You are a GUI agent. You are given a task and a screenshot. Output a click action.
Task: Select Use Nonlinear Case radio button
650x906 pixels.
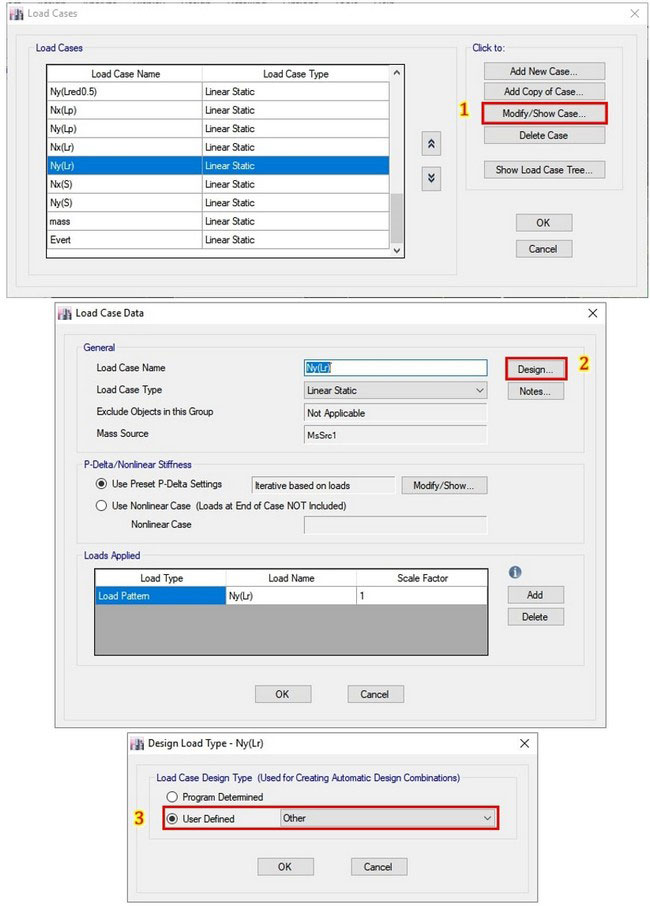click(x=102, y=506)
